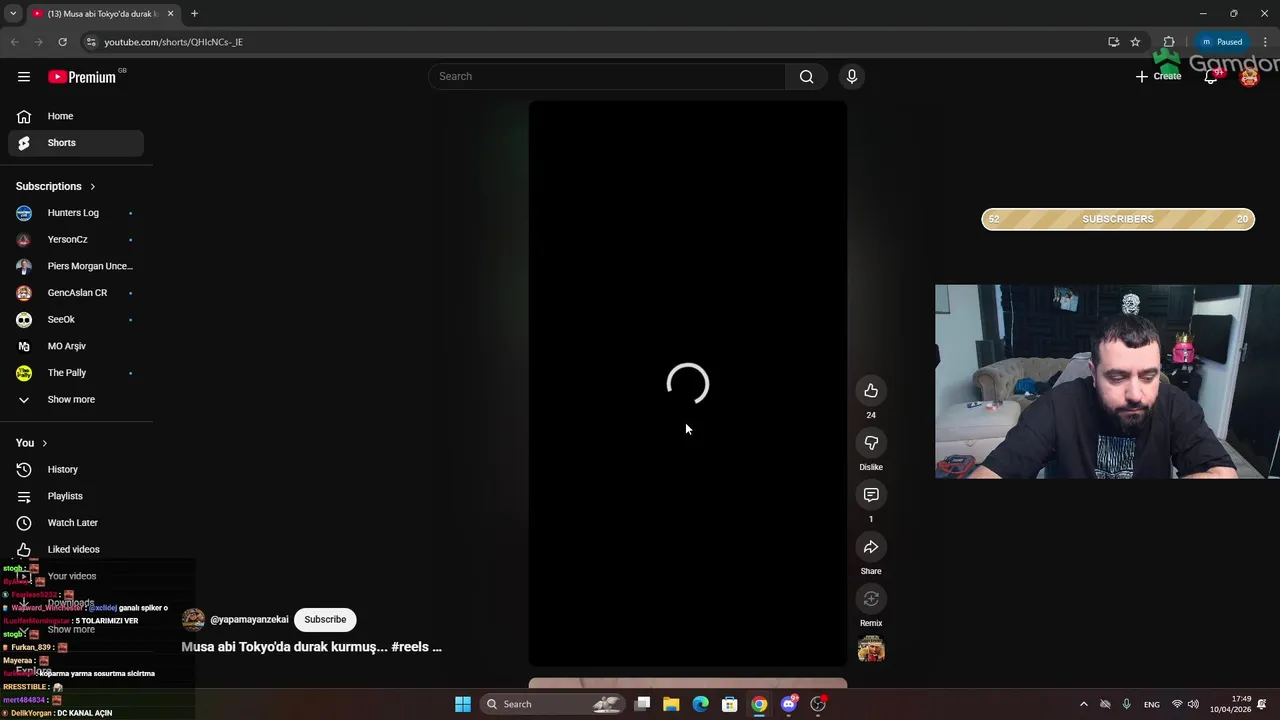The height and width of the screenshot is (720, 1280).
Task: Open Playlists in the sidebar
Action: 76,496
